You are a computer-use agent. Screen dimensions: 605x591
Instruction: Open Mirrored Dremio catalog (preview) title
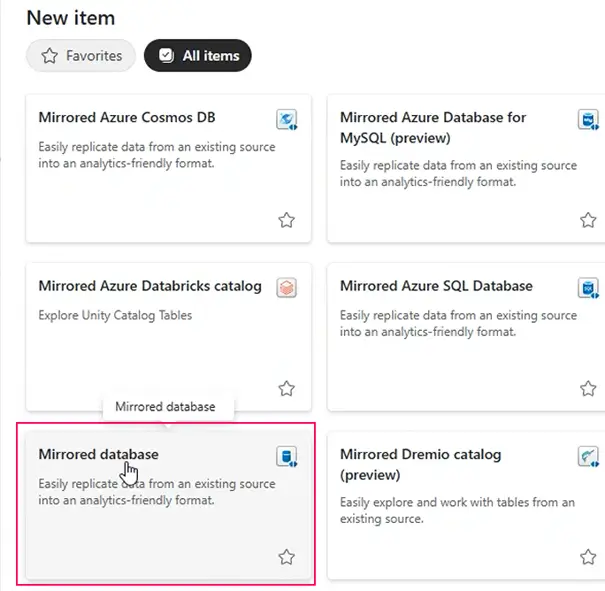point(421,464)
